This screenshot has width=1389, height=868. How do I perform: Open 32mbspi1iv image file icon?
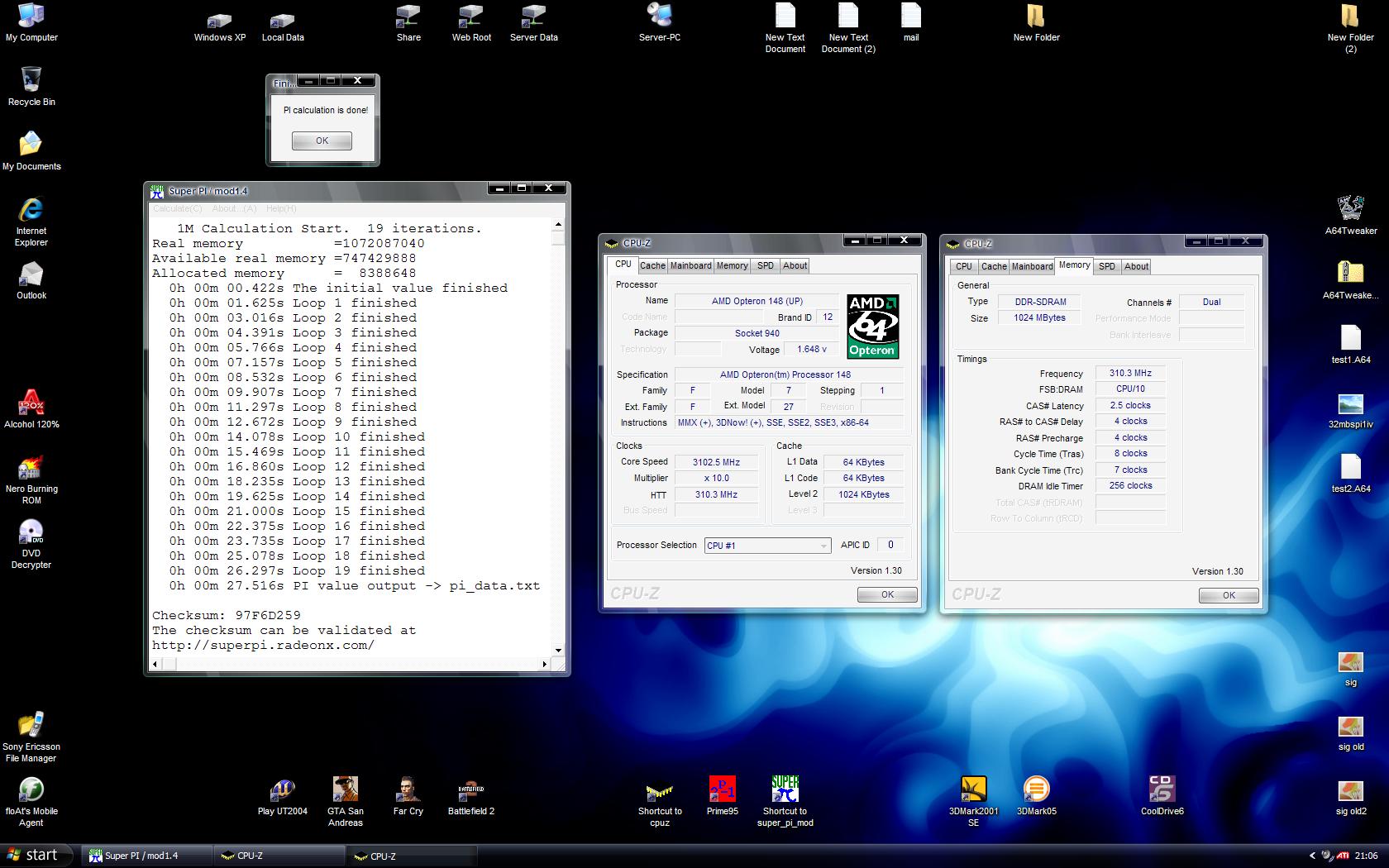pyautogui.click(x=1351, y=409)
